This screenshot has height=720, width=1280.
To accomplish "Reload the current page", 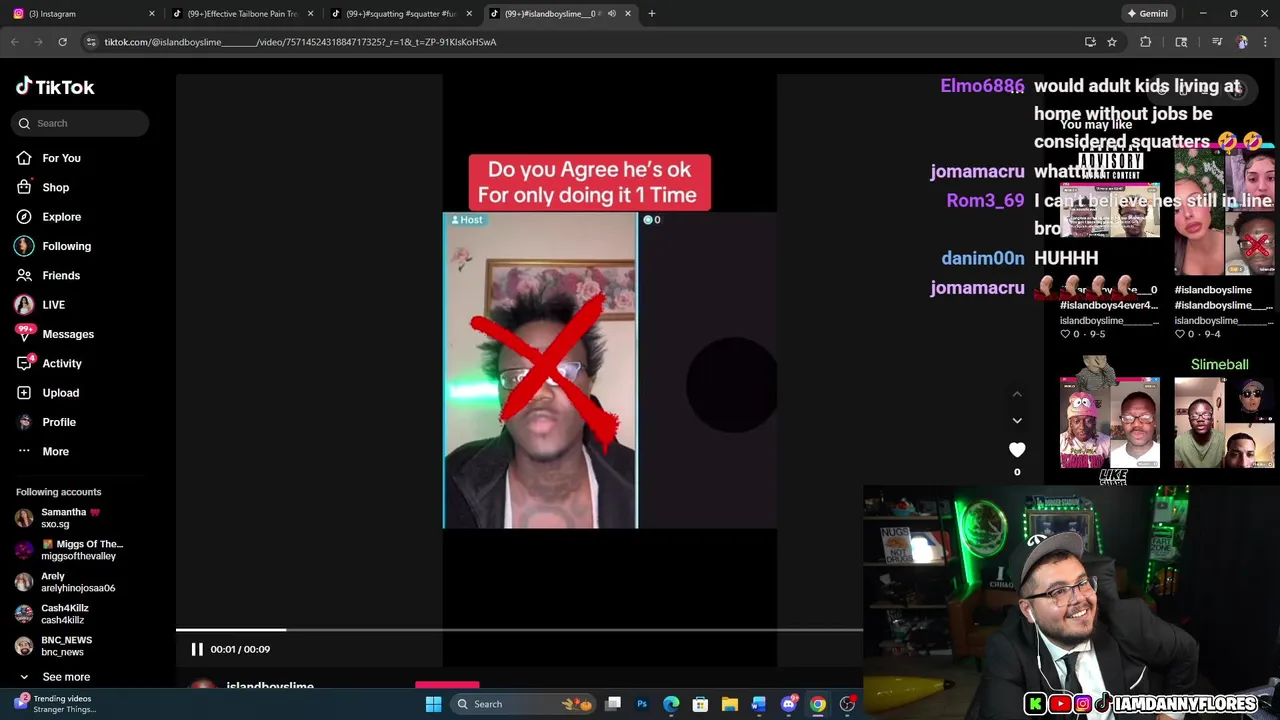I will coord(62,42).
